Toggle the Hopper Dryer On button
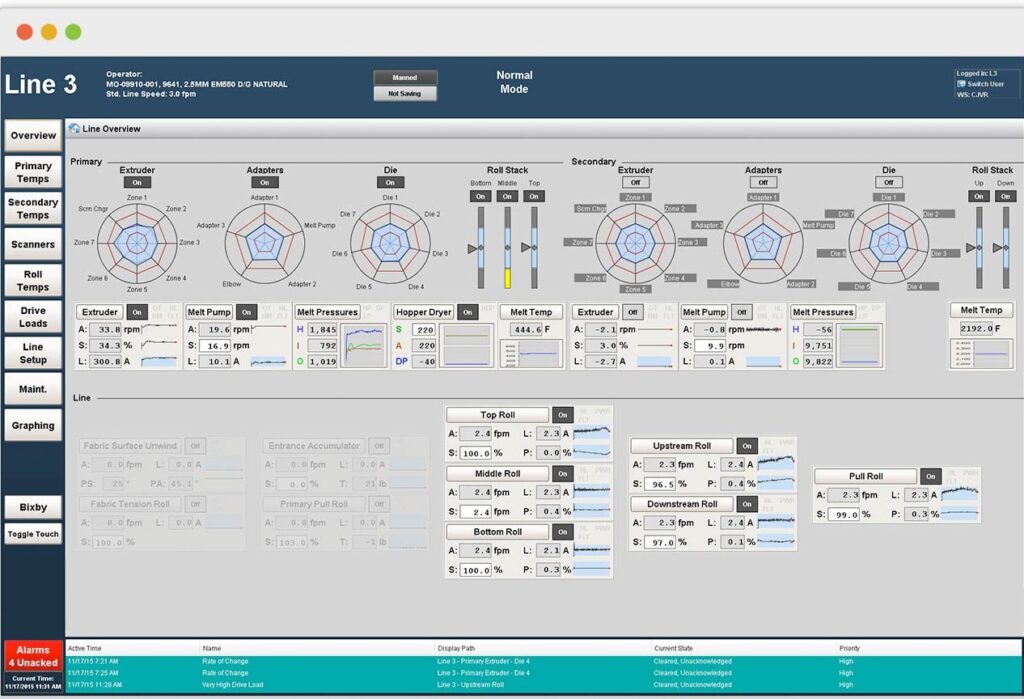Viewport: 1024px width, 699px height. coord(468,312)
